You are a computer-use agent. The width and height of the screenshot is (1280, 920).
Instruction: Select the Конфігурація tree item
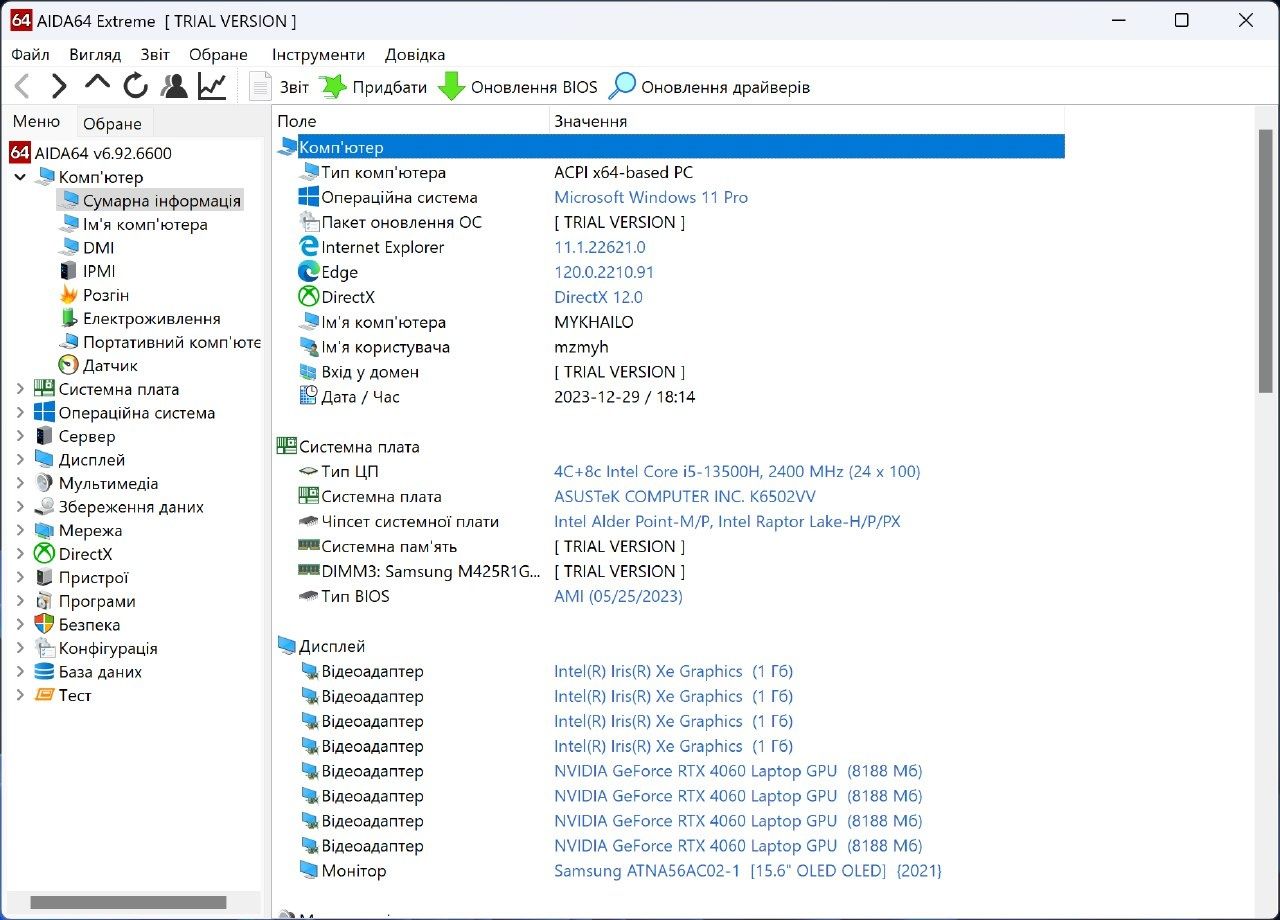pyautogui.click(x=96, y=648)
